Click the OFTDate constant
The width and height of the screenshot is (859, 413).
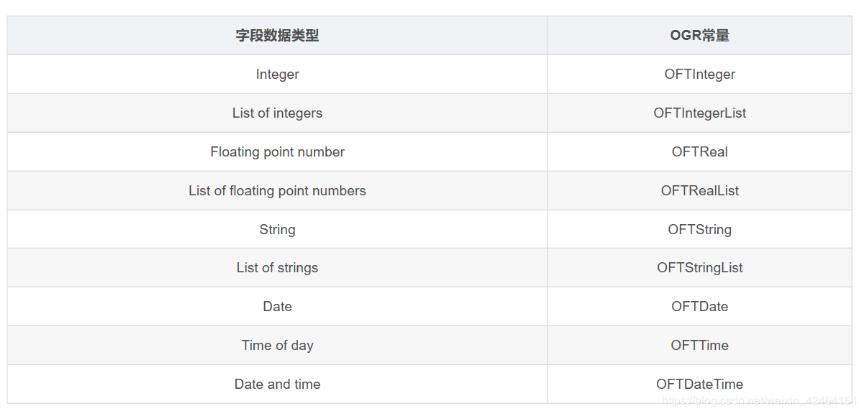pos(699,306)
